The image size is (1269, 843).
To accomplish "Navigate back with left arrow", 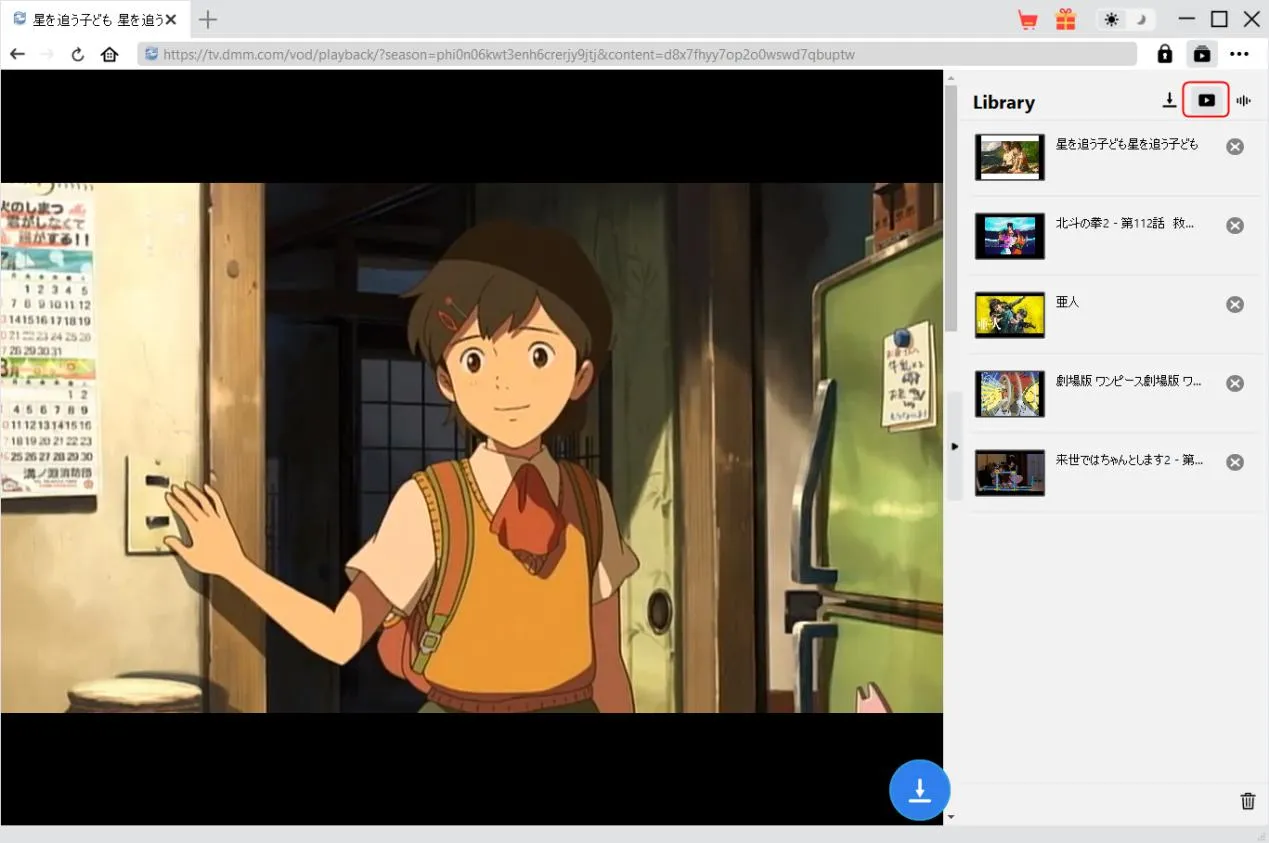I will (18, 54).
